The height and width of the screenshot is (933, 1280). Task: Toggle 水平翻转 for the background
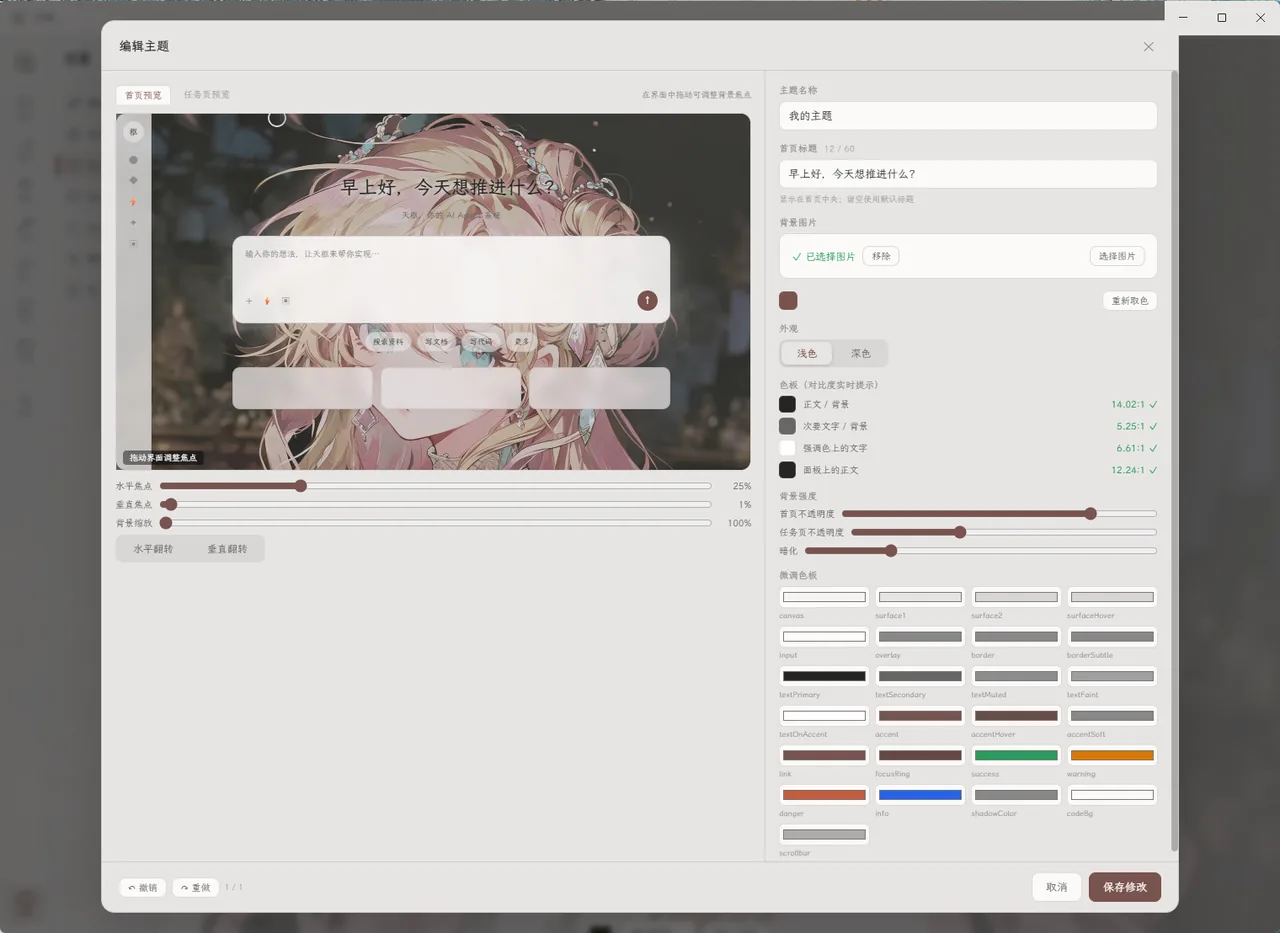[x=153, y=549]
